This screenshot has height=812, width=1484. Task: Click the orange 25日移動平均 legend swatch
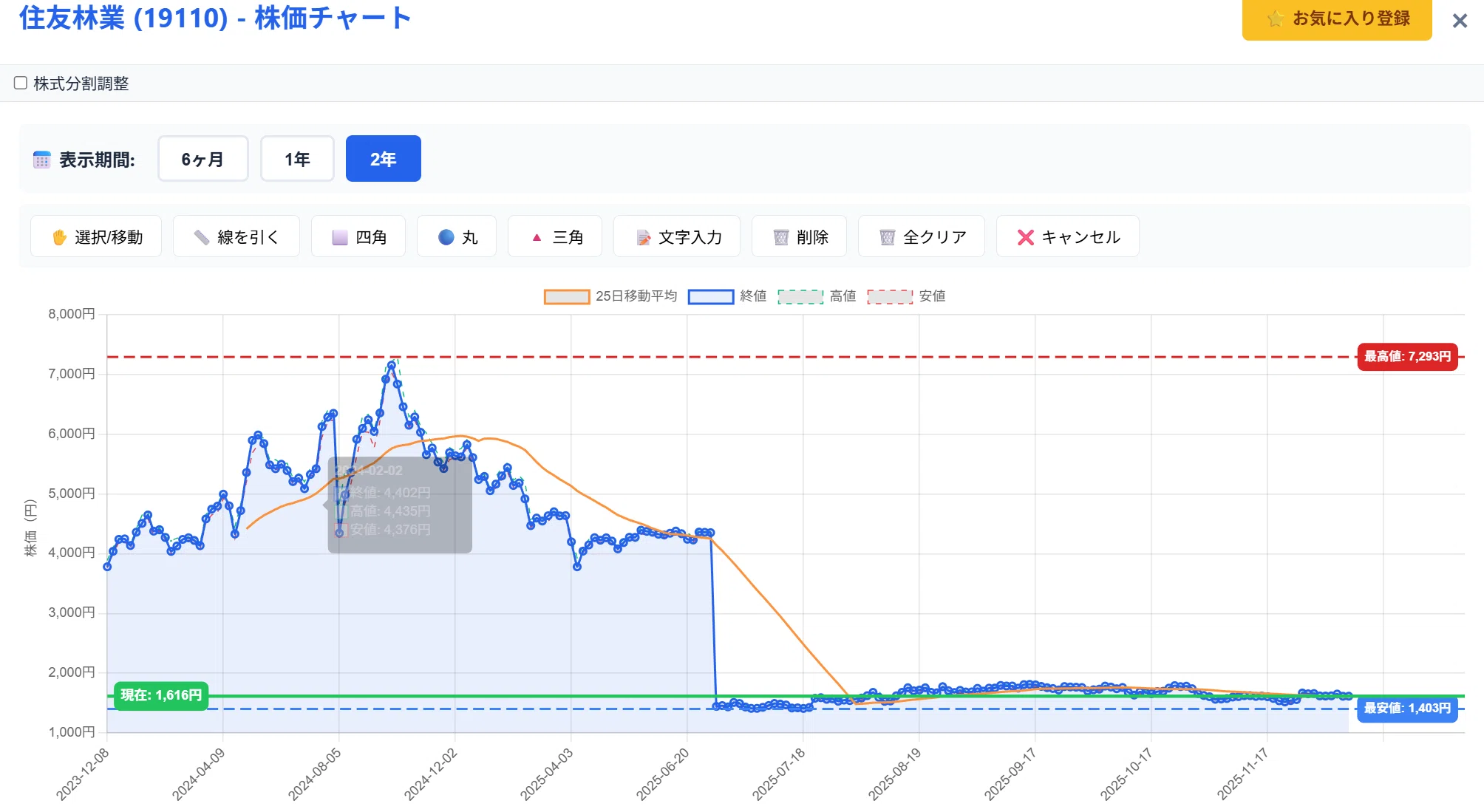click(567, 296)
